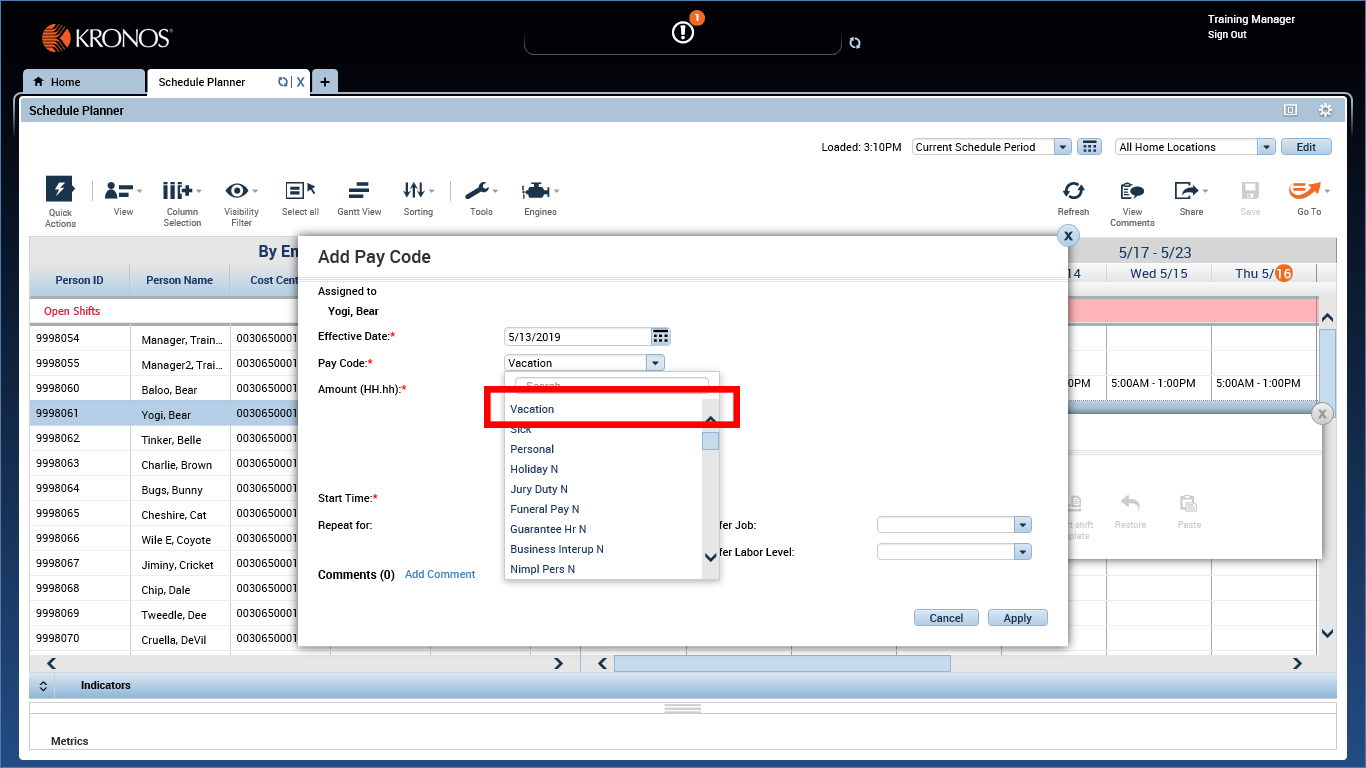Select the Gantt View icon
The height and width of the screenshot is (768, 1366).
click(359, 190)
